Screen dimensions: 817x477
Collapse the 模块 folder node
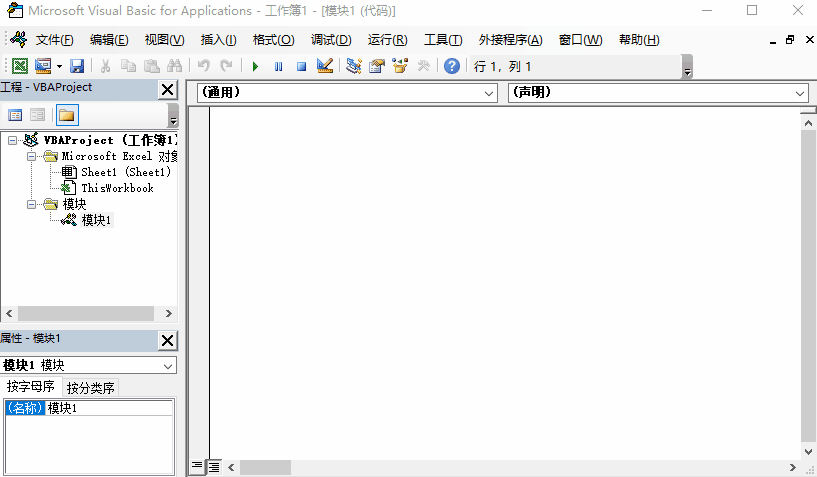pyautogui.click(x=32, y=204)
